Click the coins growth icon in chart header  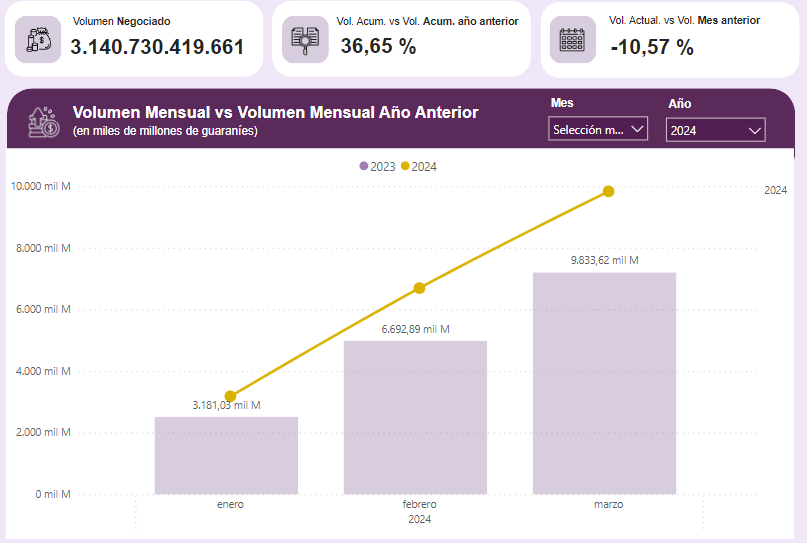pos(44,122)
